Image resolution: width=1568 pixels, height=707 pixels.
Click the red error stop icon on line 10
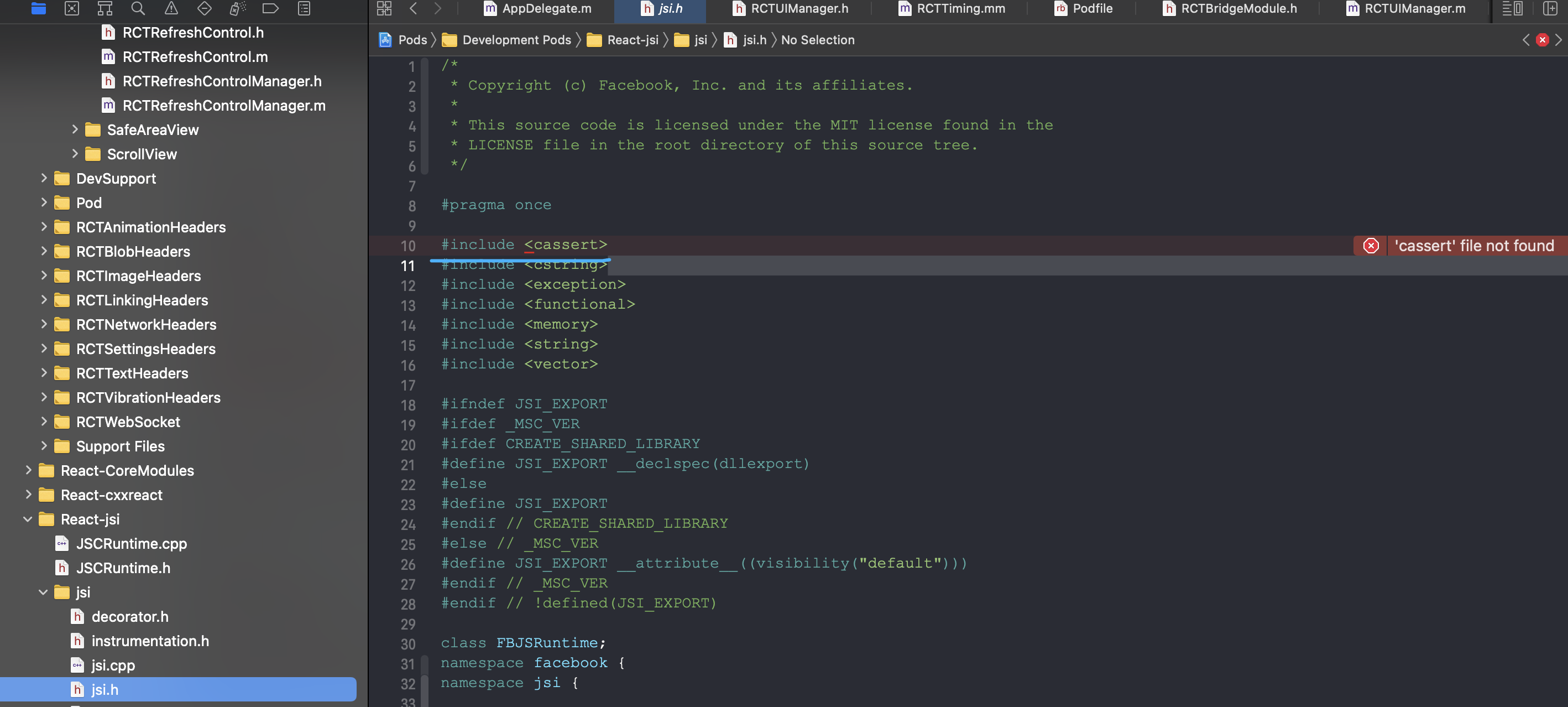point(1370,246)
